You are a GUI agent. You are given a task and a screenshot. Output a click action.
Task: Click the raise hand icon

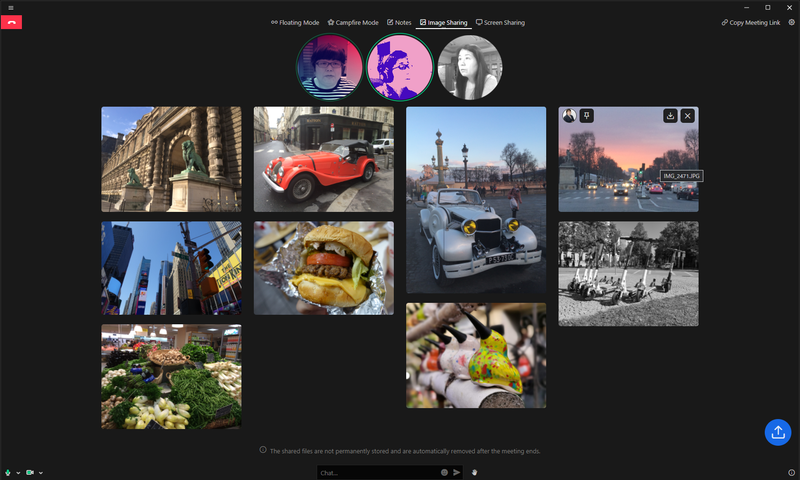tap(474, 472)
